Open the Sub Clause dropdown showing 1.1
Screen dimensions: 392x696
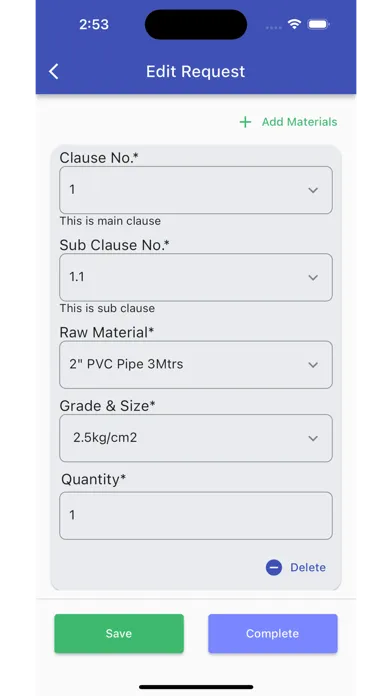[196, 277]
